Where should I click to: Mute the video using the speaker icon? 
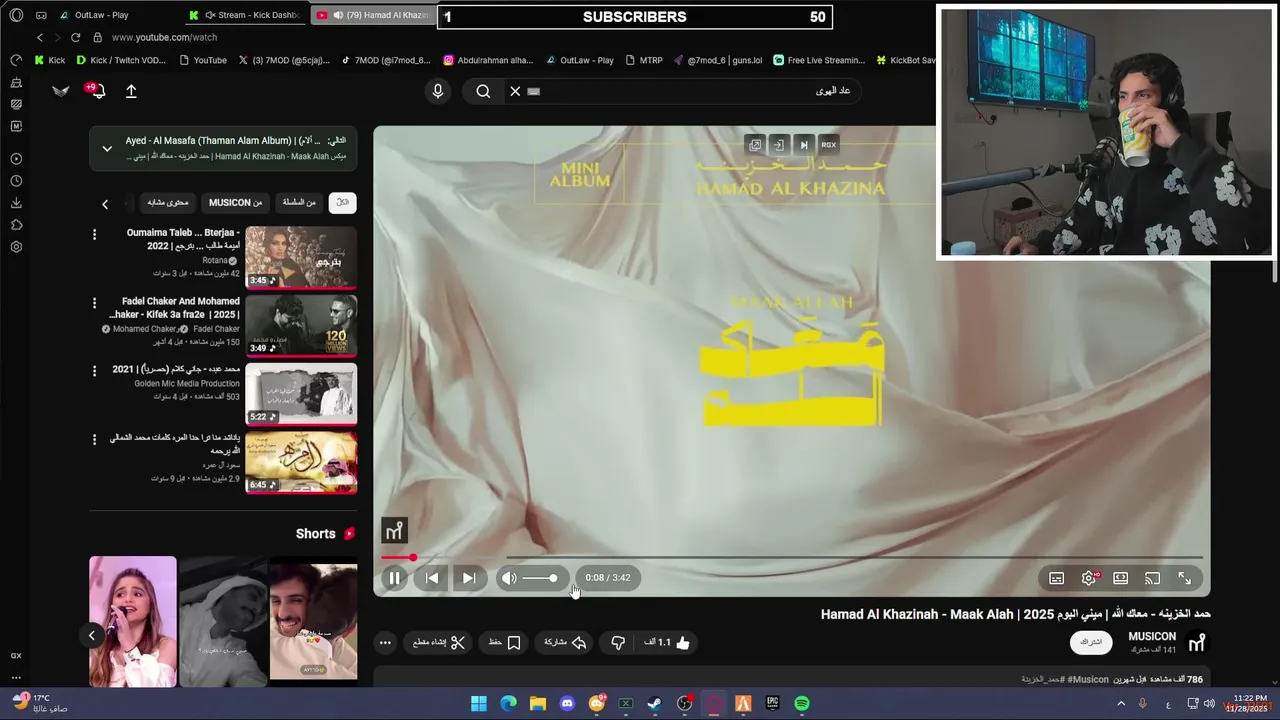tap(509, 578)
